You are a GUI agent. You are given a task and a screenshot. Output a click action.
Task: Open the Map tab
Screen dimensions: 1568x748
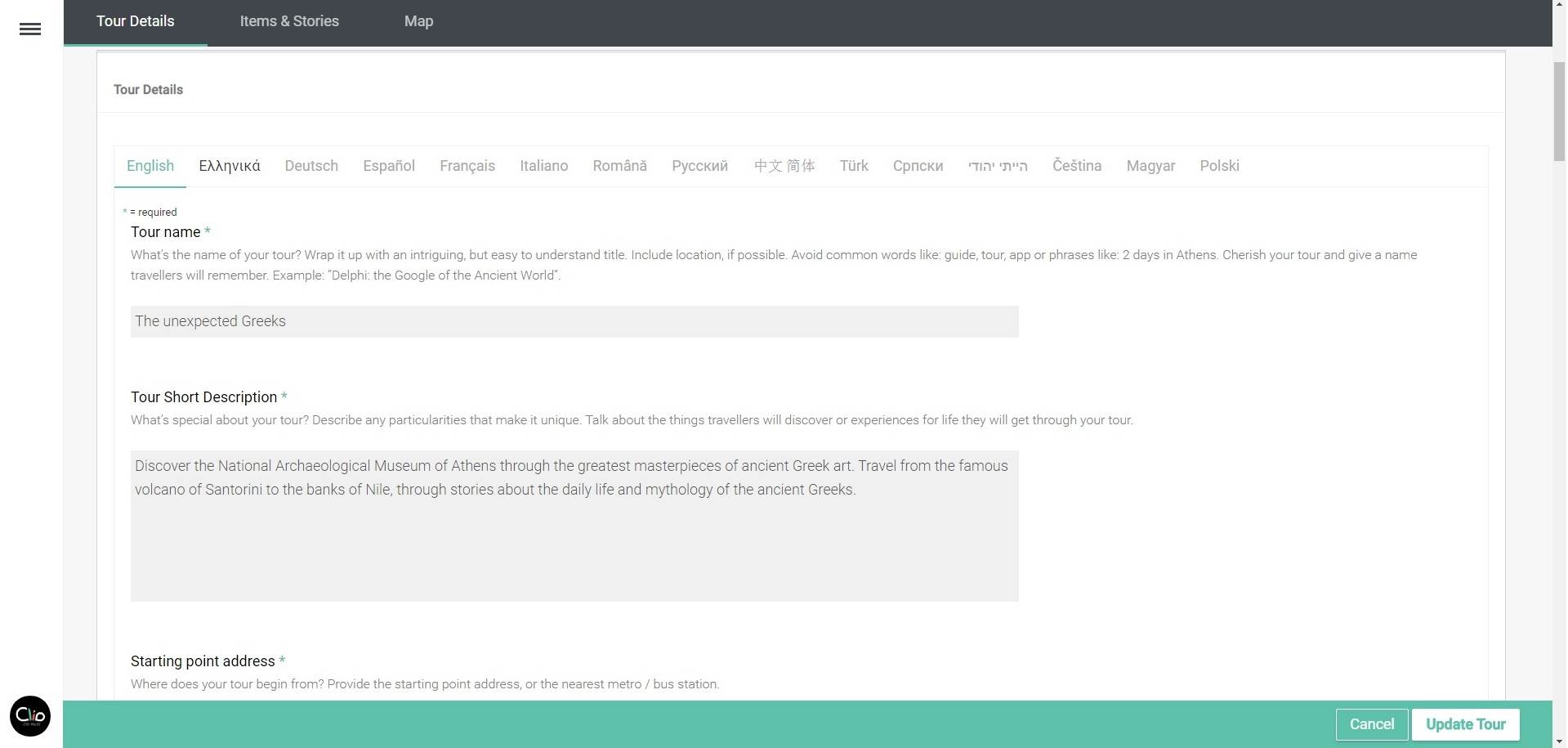tap(418, 21)
